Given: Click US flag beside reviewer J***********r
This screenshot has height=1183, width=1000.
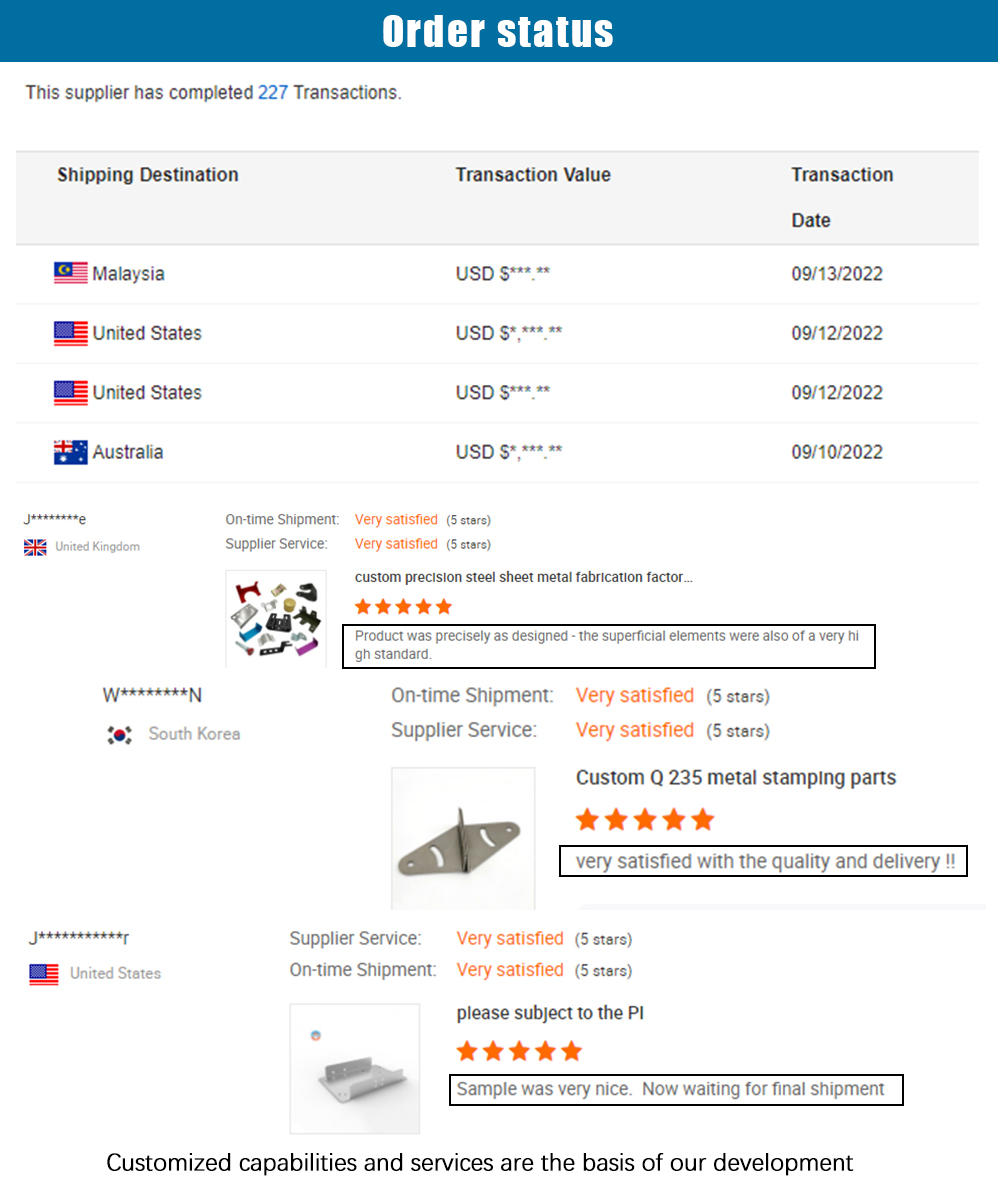Looking at the screenshot, I should tap(44, 974).
